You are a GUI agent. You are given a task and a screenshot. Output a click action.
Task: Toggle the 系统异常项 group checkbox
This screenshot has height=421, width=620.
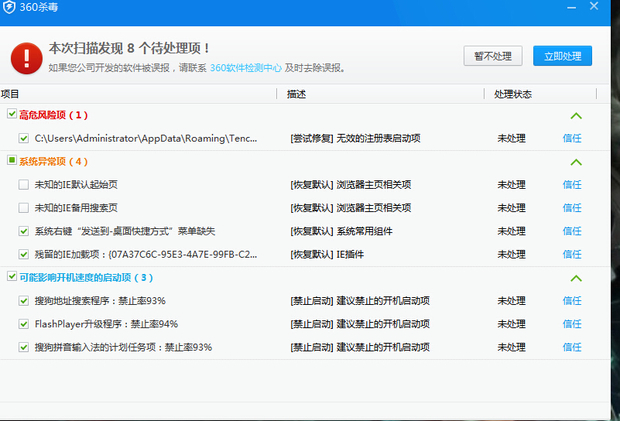pyautogui.click(x=11, y=161)
